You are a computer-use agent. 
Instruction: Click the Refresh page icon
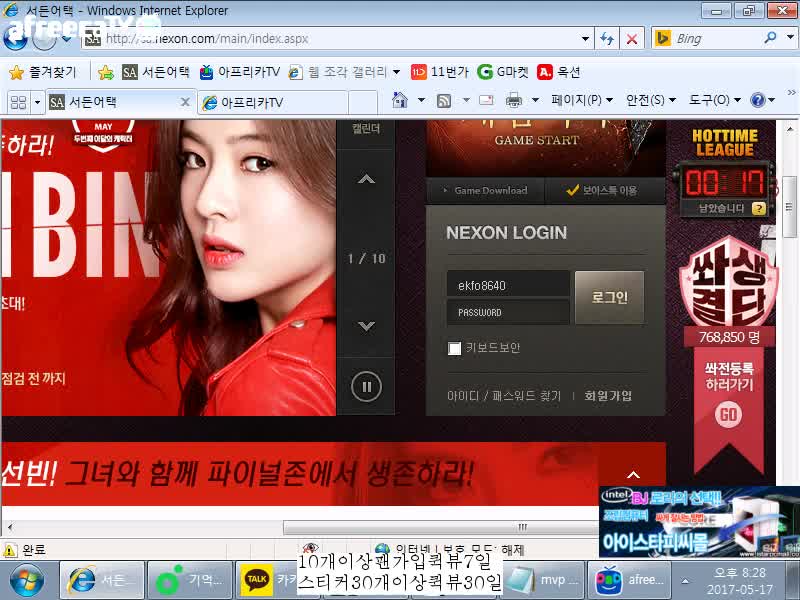607,39
